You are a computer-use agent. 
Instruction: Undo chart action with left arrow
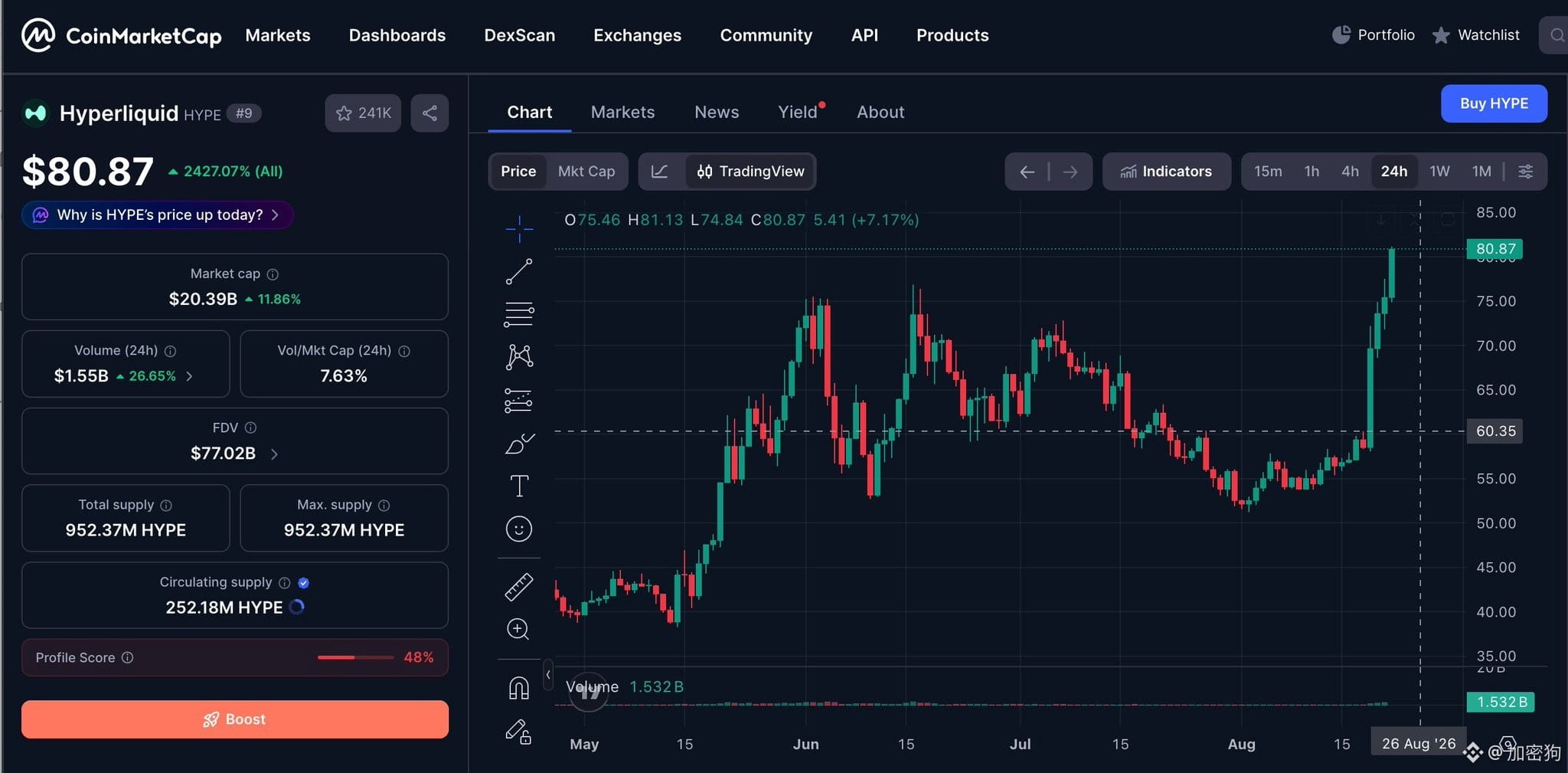[x=1027, y=172]
